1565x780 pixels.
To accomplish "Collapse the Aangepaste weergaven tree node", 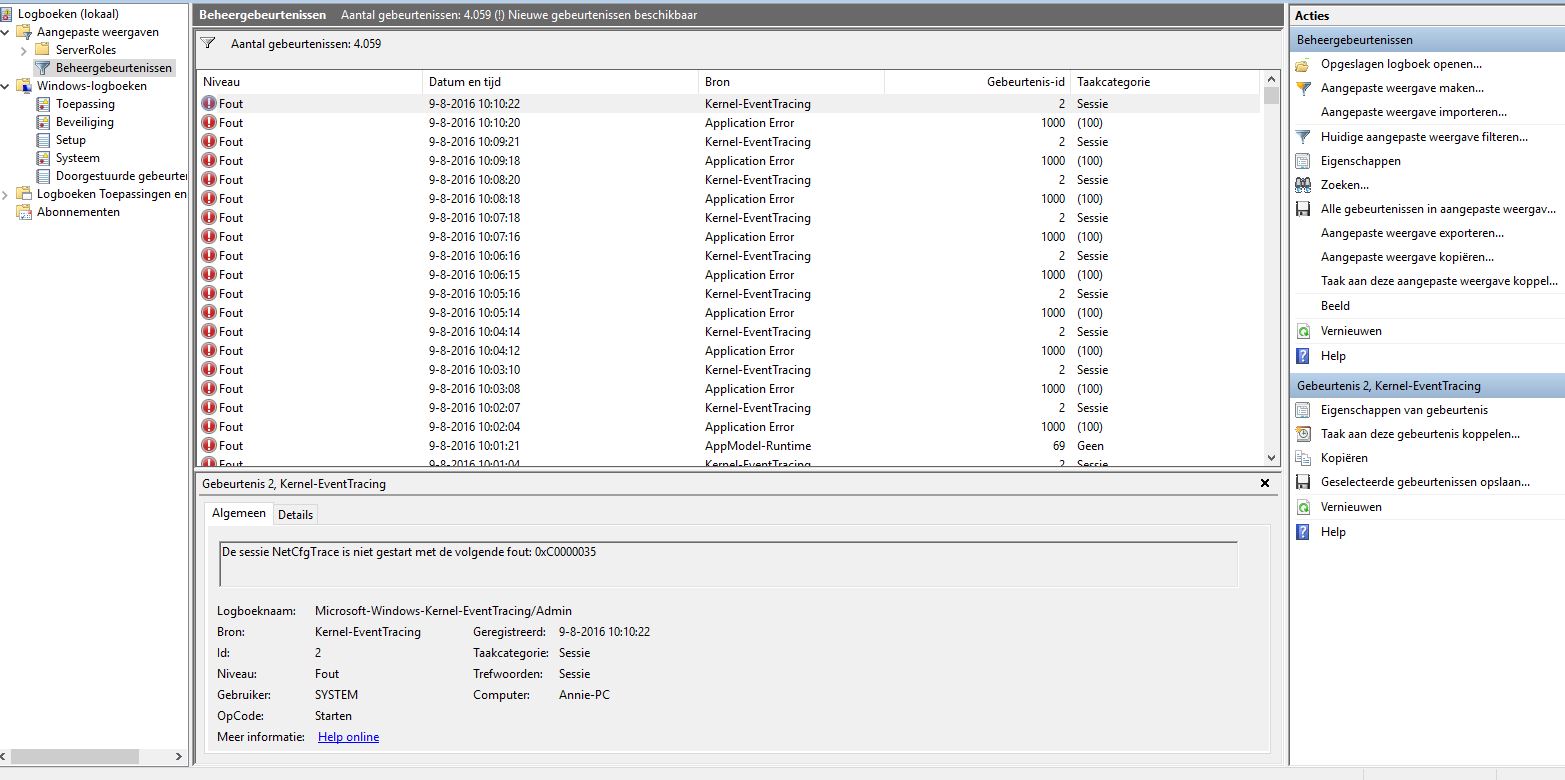I will [6, 32].
